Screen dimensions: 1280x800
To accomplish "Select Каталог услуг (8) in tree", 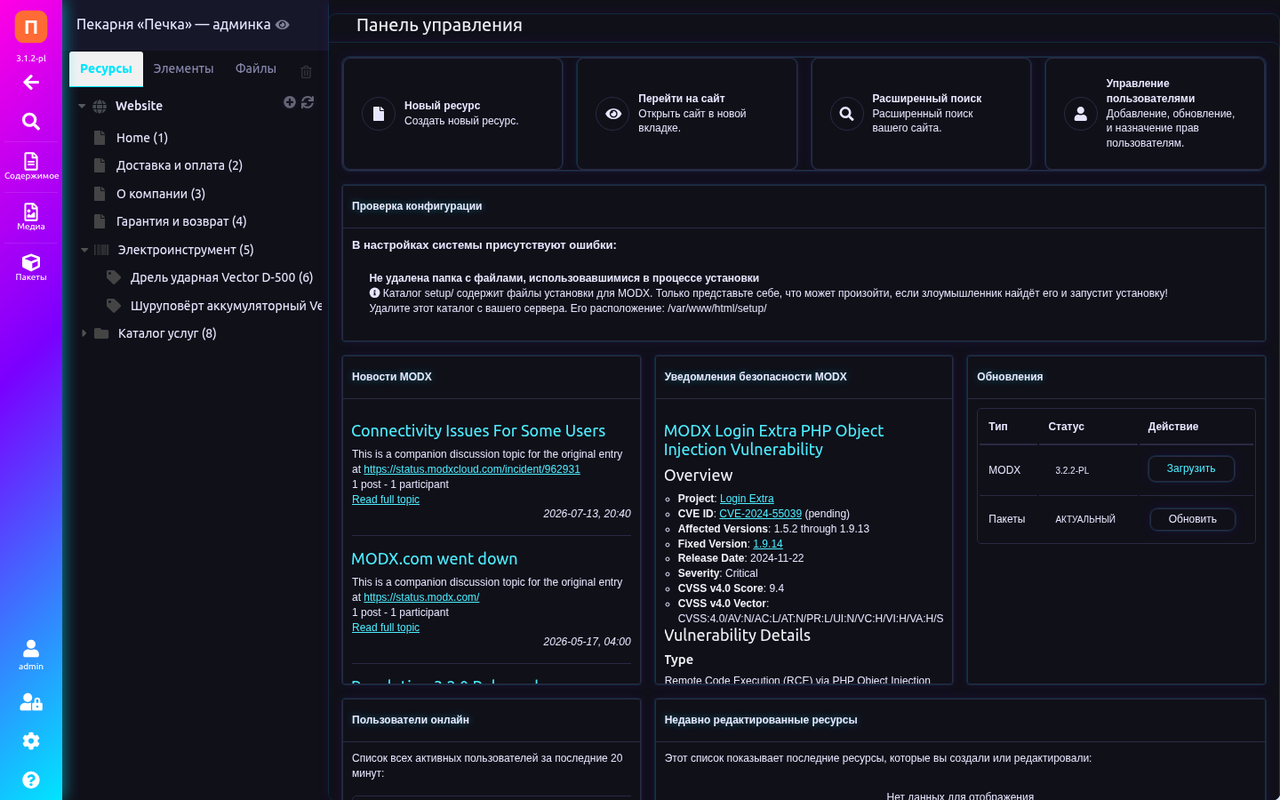I will pos(167,333).
